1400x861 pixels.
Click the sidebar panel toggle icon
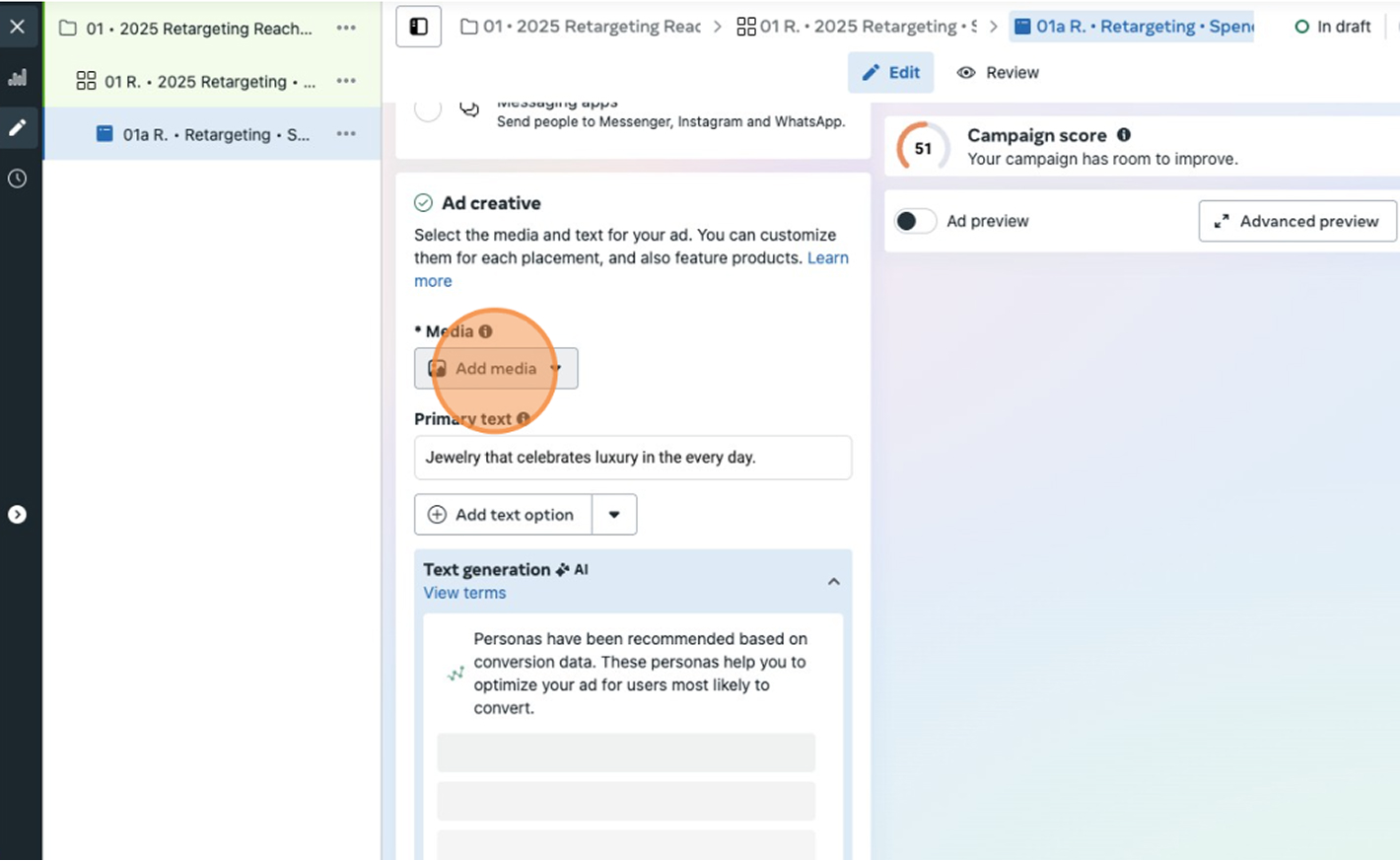click(x=418, y=27)
